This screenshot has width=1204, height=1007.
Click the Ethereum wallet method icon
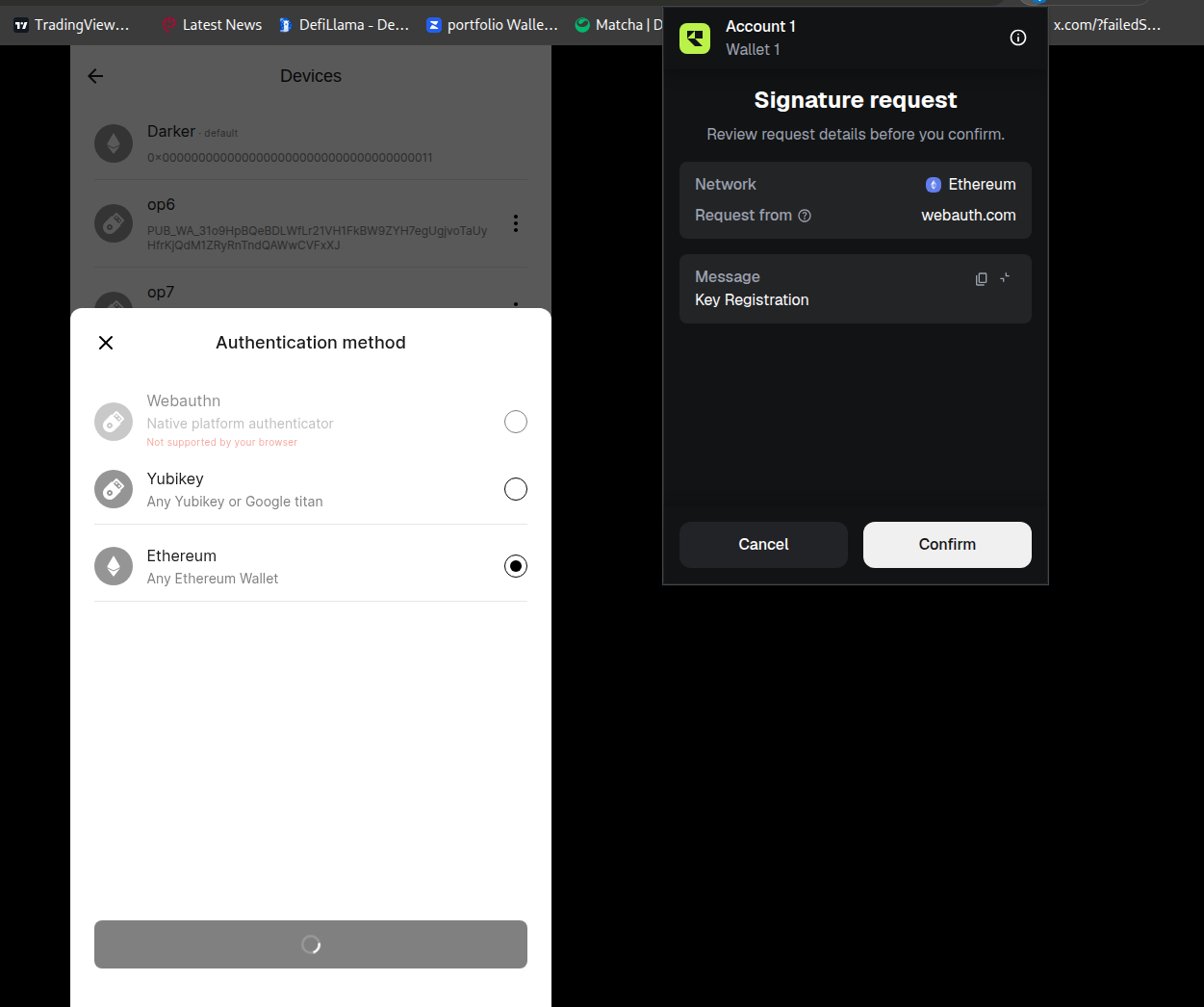(114, 566)
